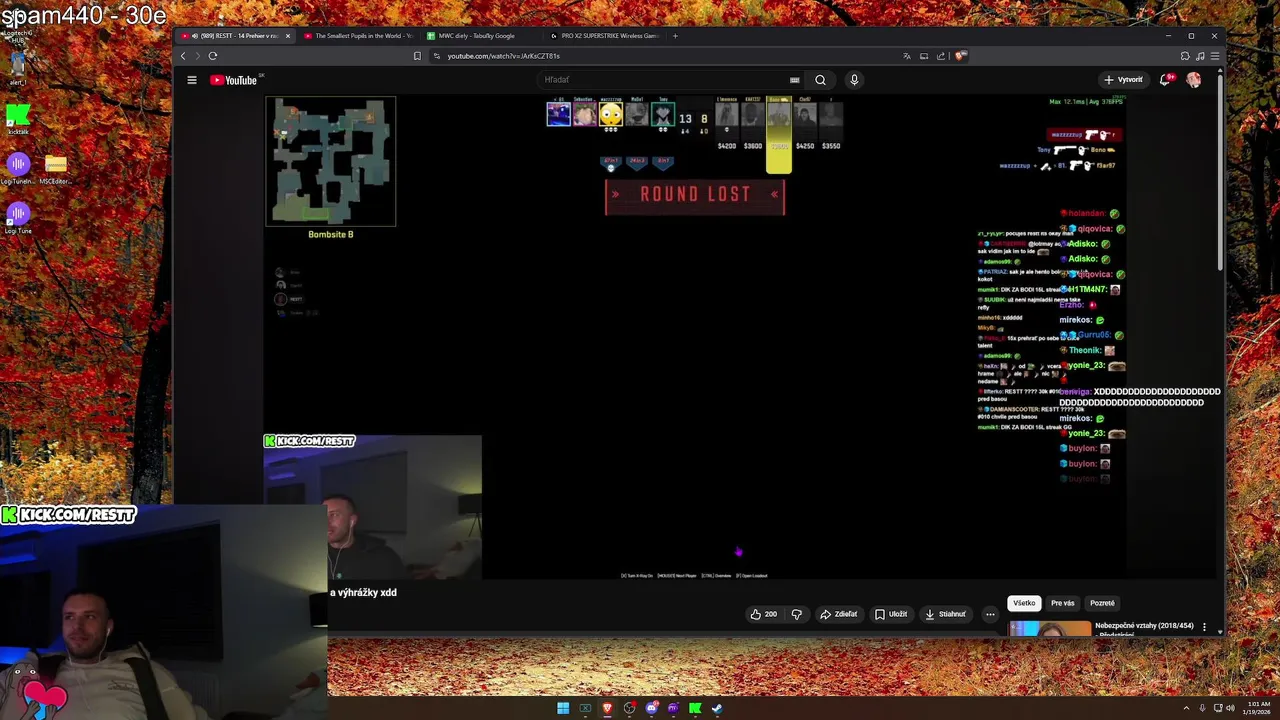This screenshot has height=720, width=1280.
Task: Open Discord from taskbar
Action: click(x=651, y=708)
